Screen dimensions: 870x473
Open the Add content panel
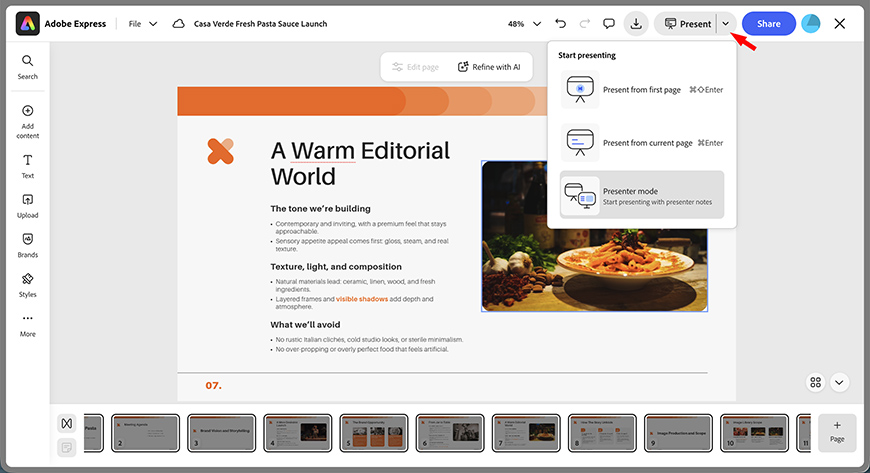pyautogui.click(x=27, y=122)
